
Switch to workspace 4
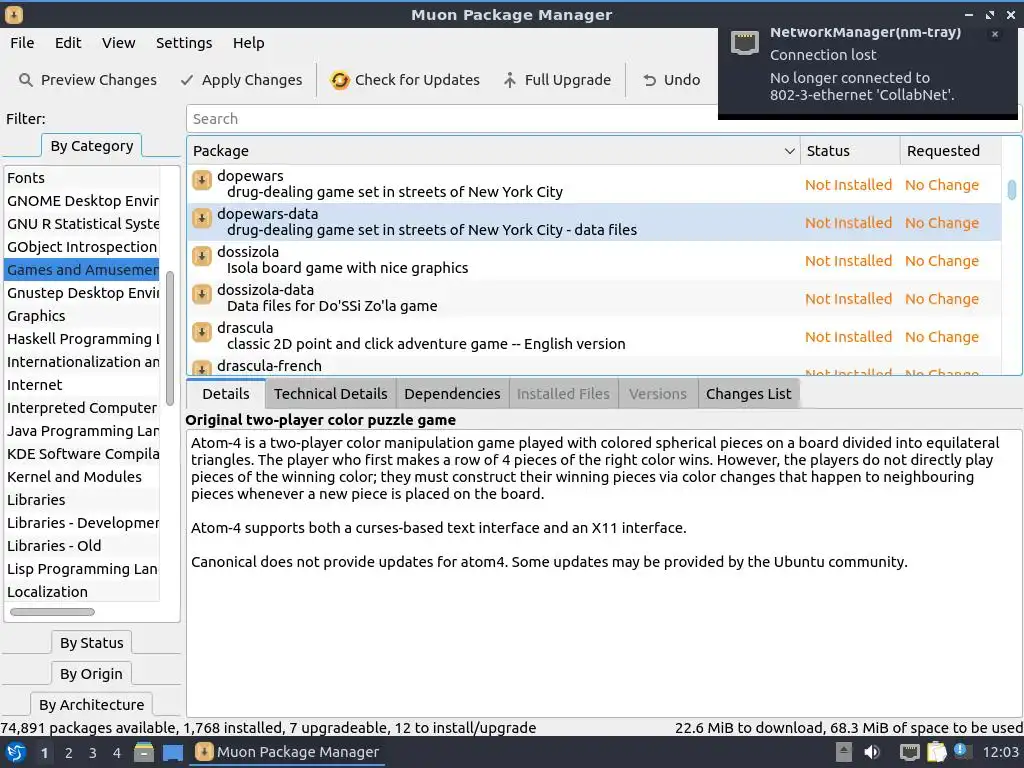click(117, 753)
